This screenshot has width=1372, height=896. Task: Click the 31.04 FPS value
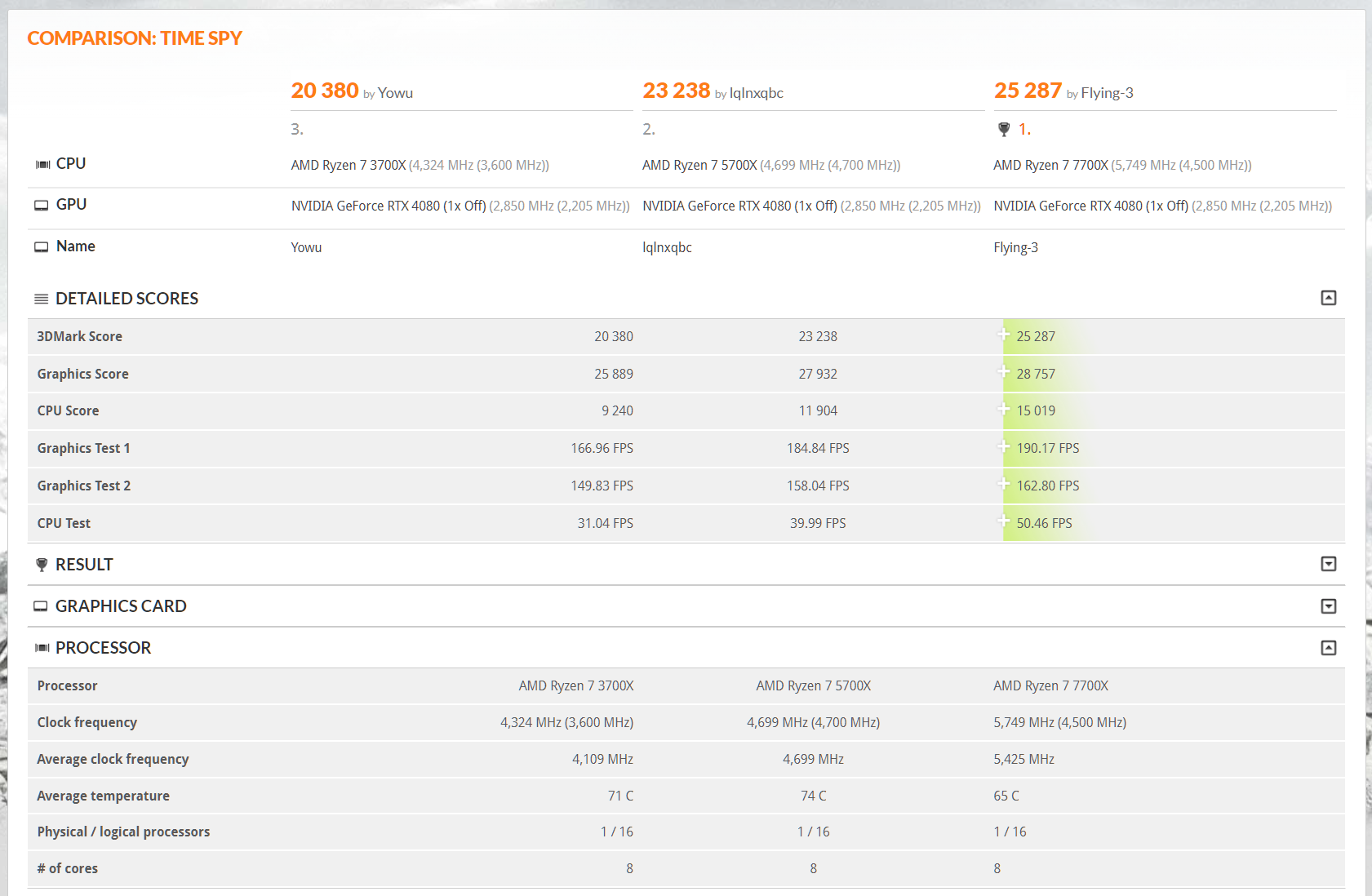click(606, 523)
